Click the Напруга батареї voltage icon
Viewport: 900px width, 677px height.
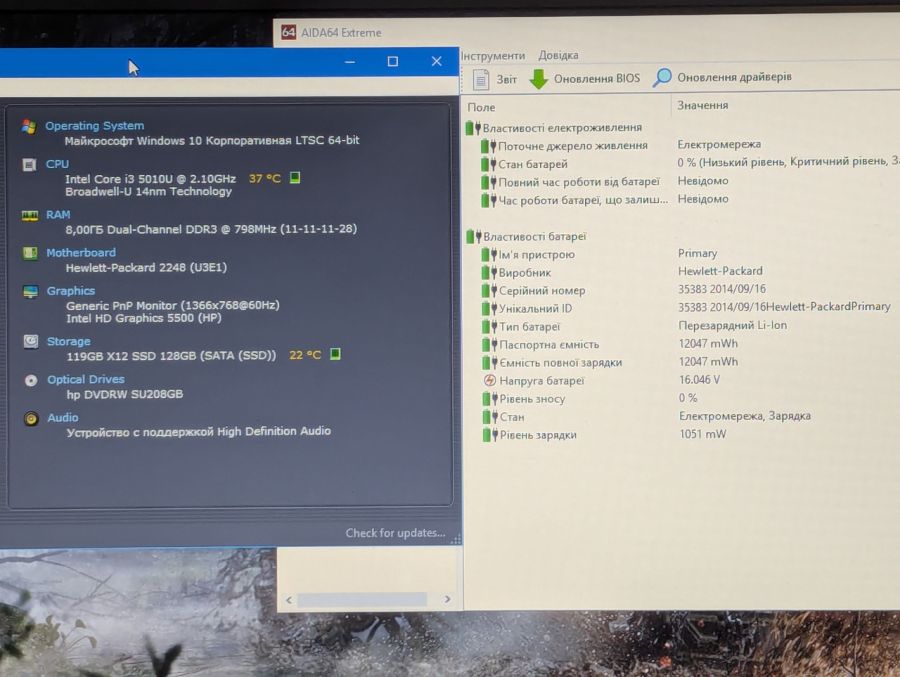[x=490, y=380]
